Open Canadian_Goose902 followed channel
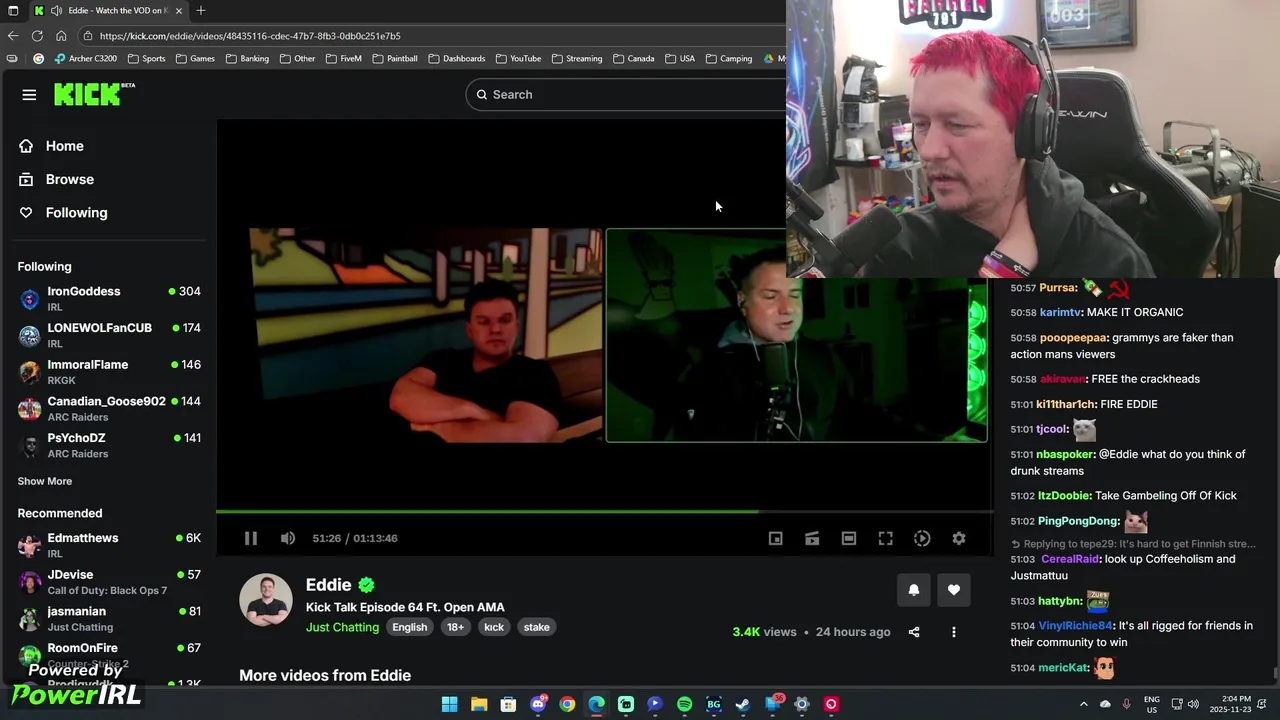 click(110, 408)
